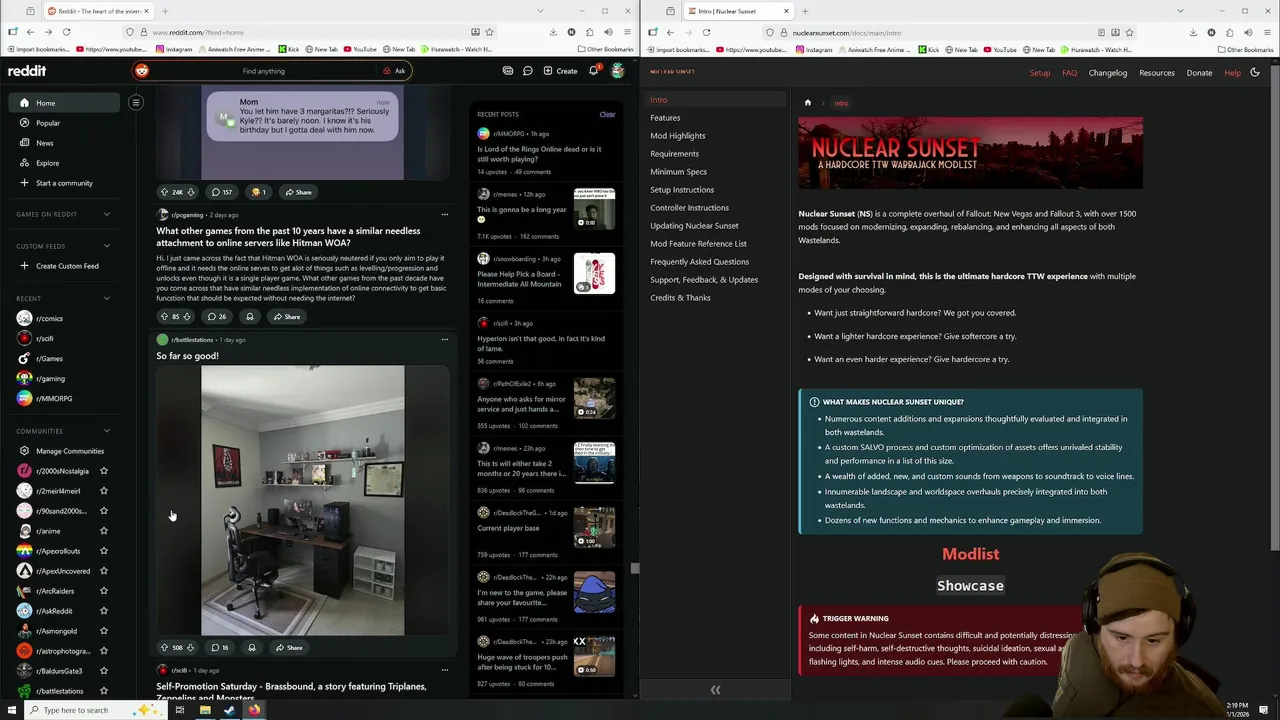
Task: Upvote the Hitman WOA post
Action: point(164,317)
